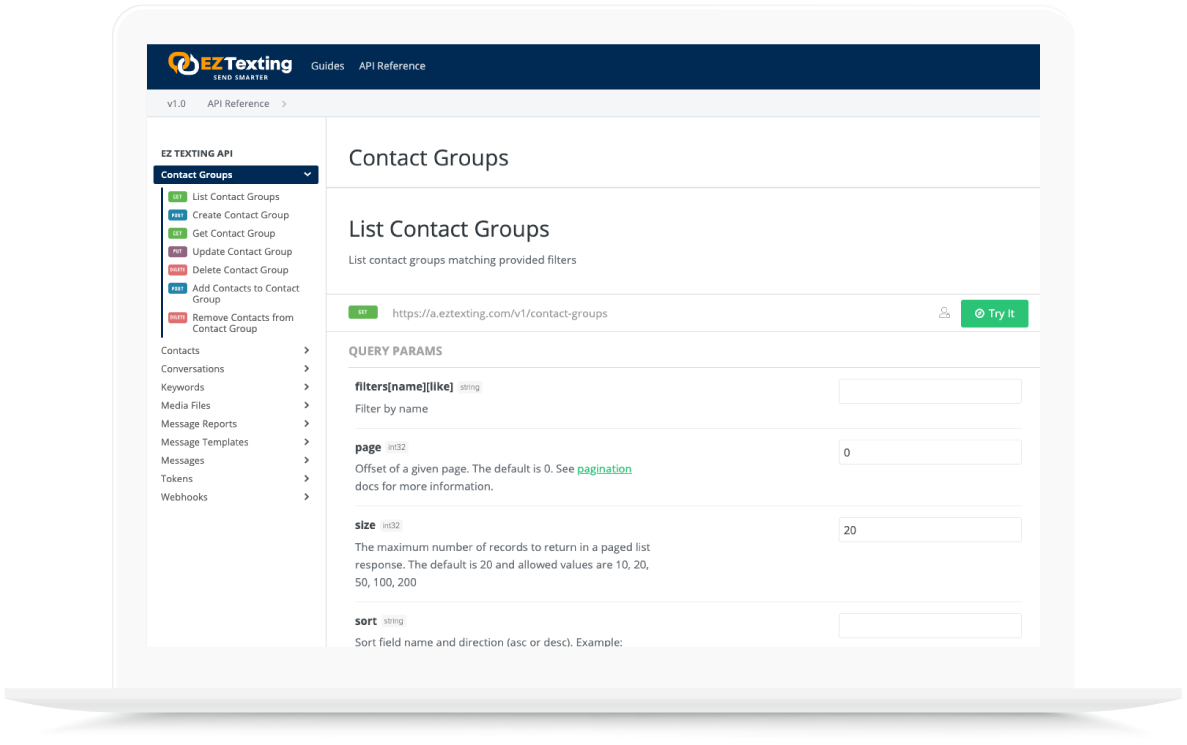Click the filters[name][like] parameter name
Viewport: 1187px width, 745px height.
point(404,387)
